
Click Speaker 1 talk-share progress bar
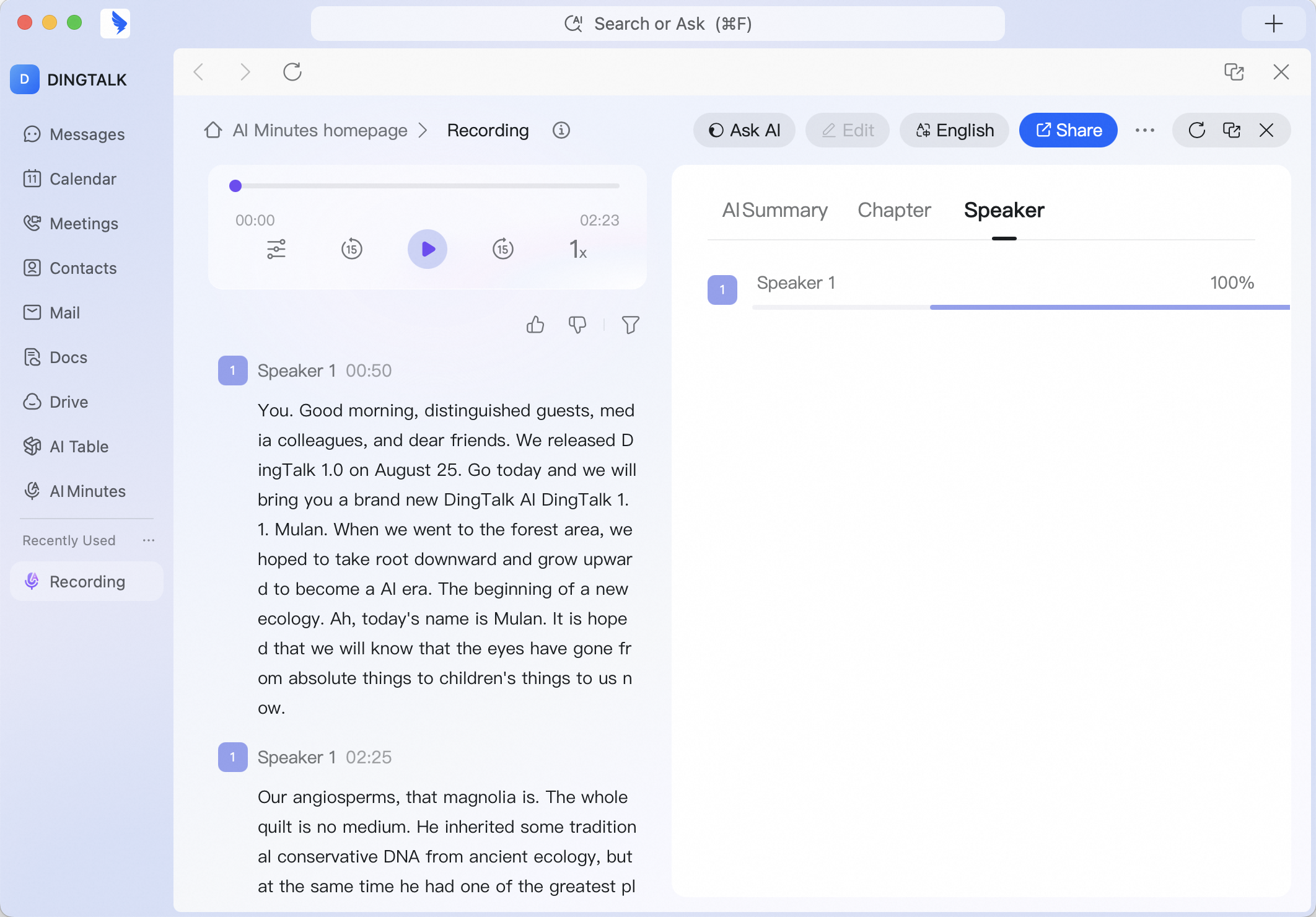pyautogui.click(x=1021, y=307)
